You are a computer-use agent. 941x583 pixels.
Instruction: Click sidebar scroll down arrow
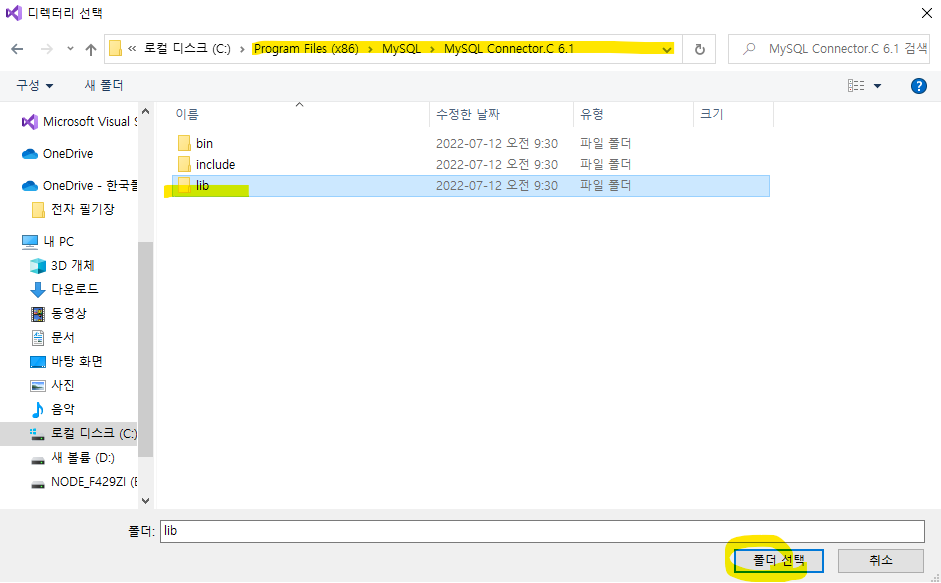[145, 500]
